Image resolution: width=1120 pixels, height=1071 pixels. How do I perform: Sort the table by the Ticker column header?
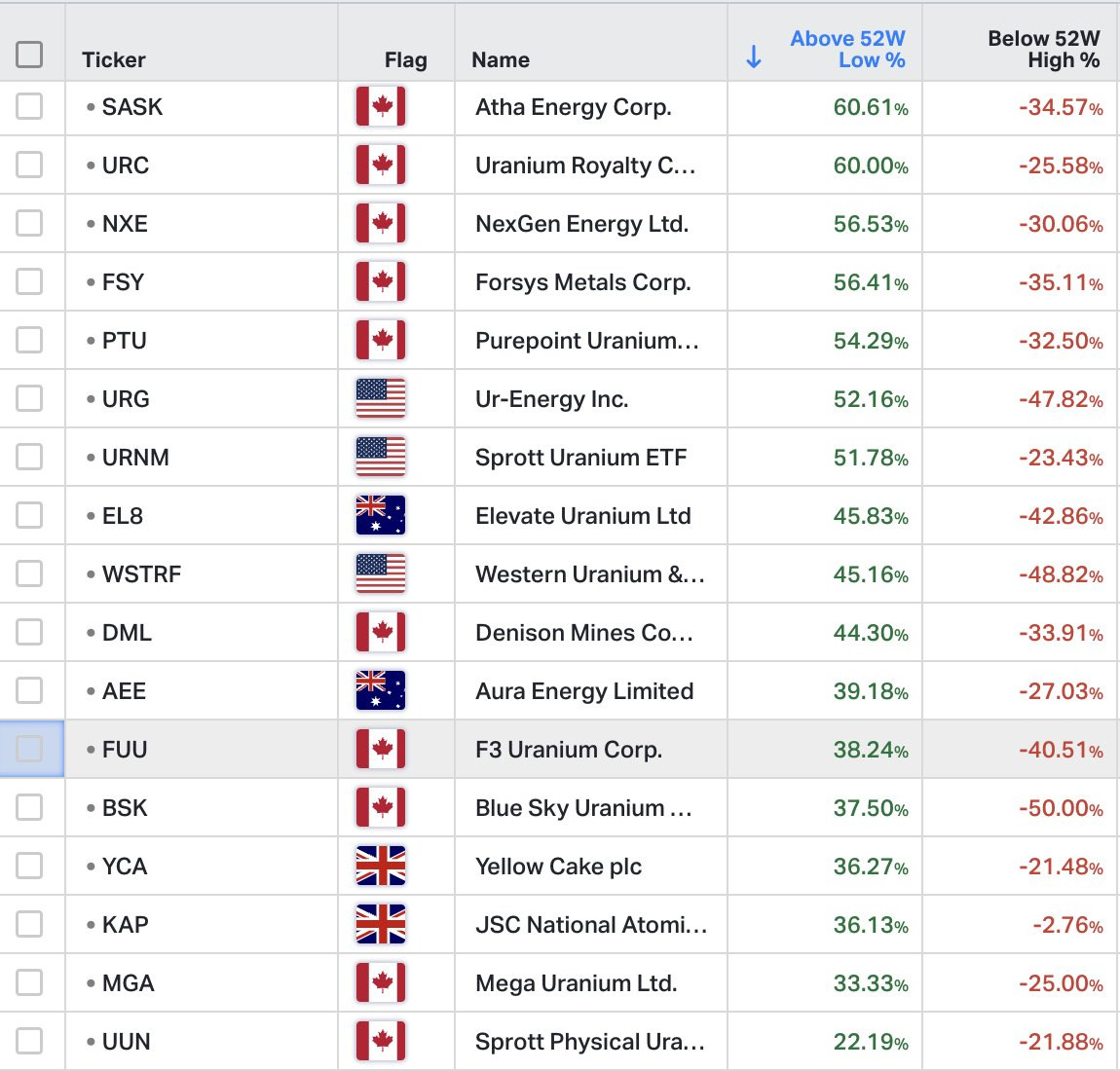(x=114, y=60)
